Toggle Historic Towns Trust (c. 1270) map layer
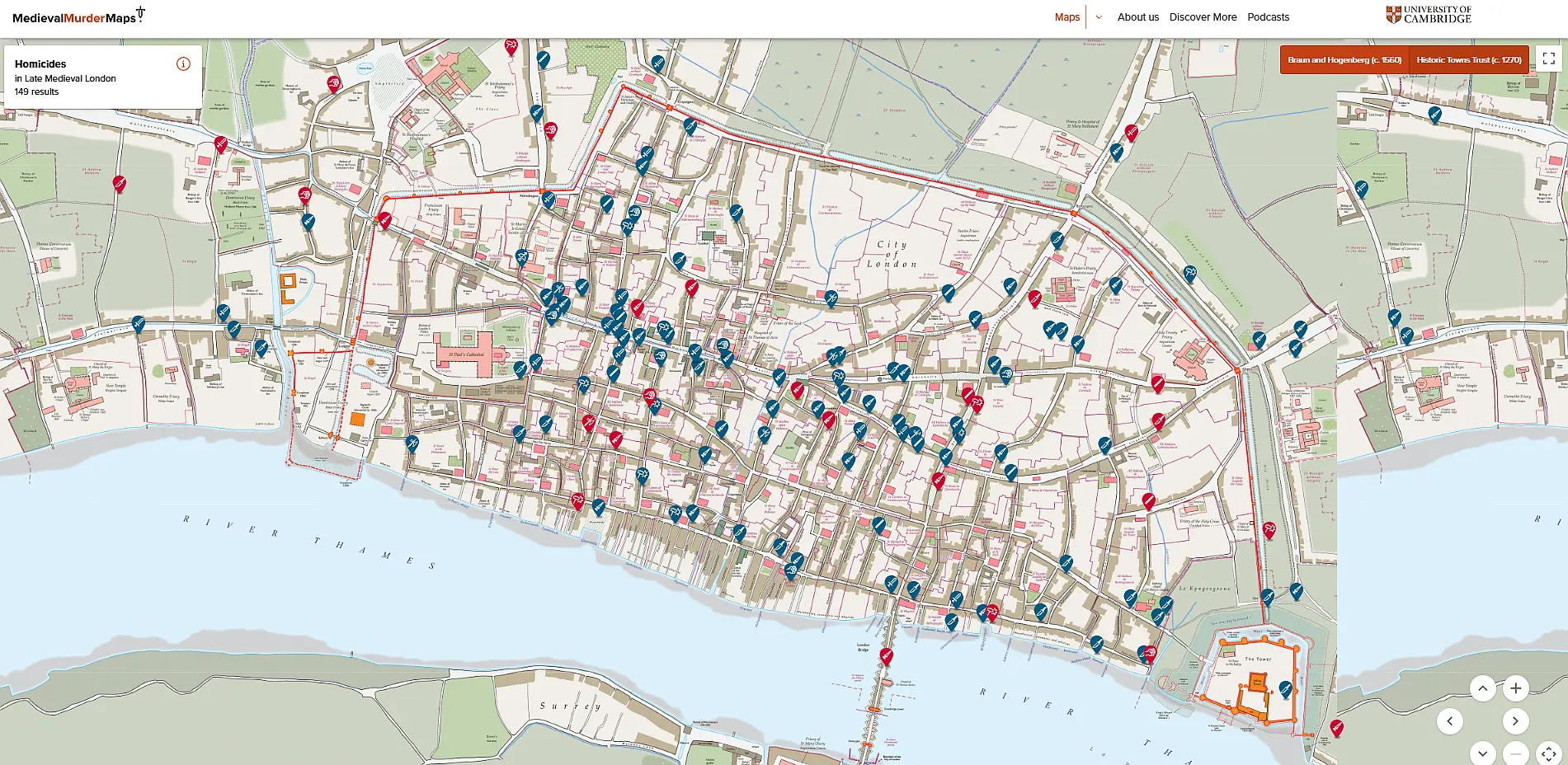The width and height of the screenshot is (1568, 765). [1469, 59]
